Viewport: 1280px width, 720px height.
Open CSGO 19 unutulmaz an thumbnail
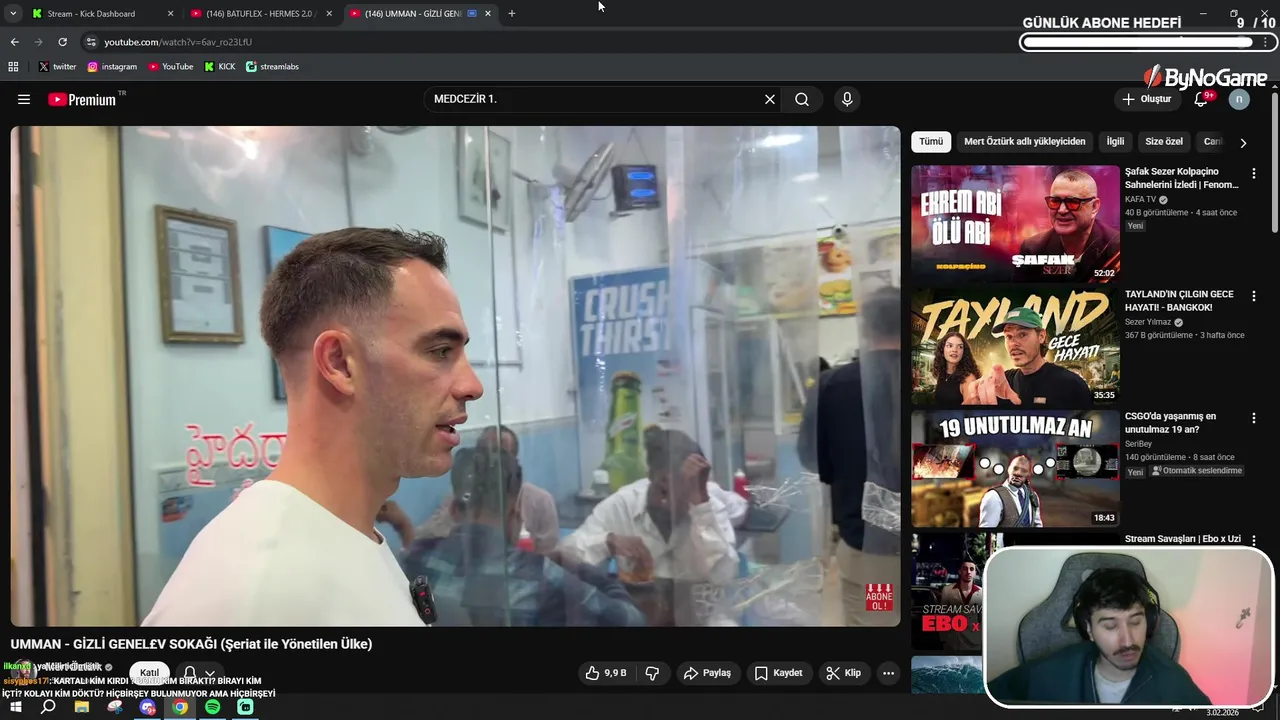click(1015, 469)
